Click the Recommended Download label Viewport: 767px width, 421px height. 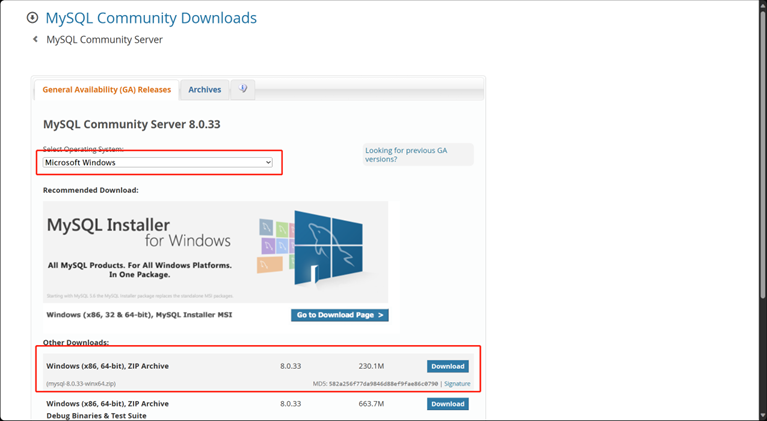click(90, 190)
